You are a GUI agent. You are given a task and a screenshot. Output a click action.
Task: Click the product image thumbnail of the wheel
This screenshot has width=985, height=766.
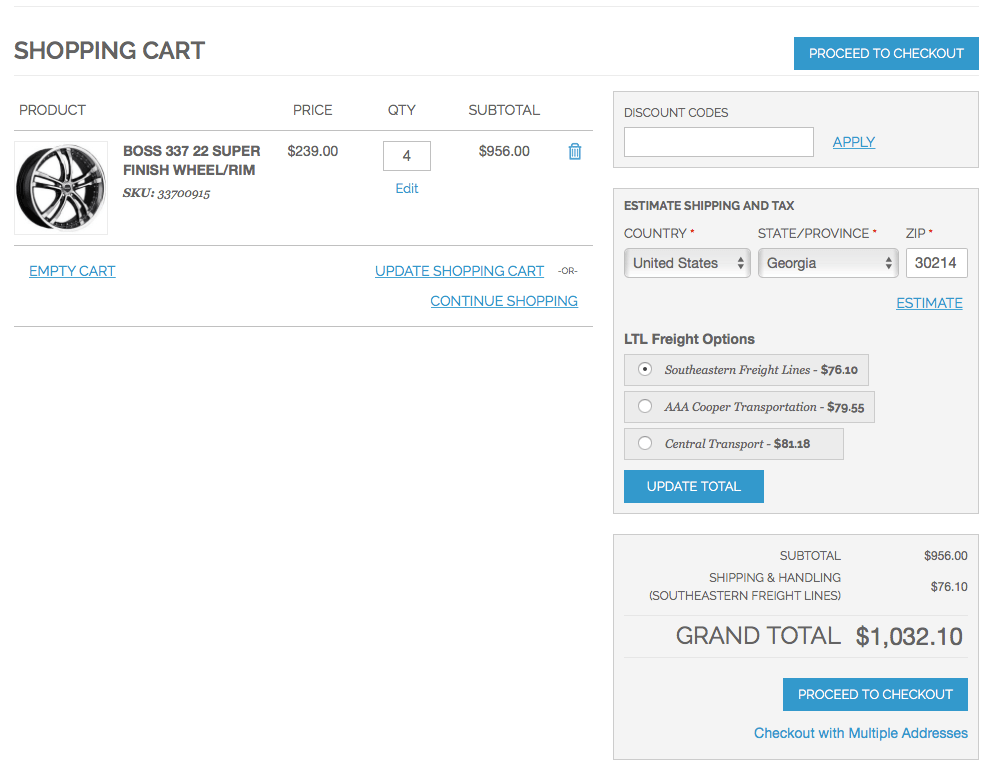(60, 187)
